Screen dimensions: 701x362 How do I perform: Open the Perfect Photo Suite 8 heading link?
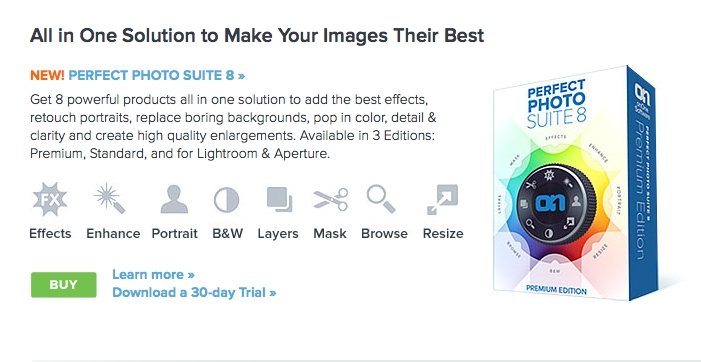(x=156, y=75)
